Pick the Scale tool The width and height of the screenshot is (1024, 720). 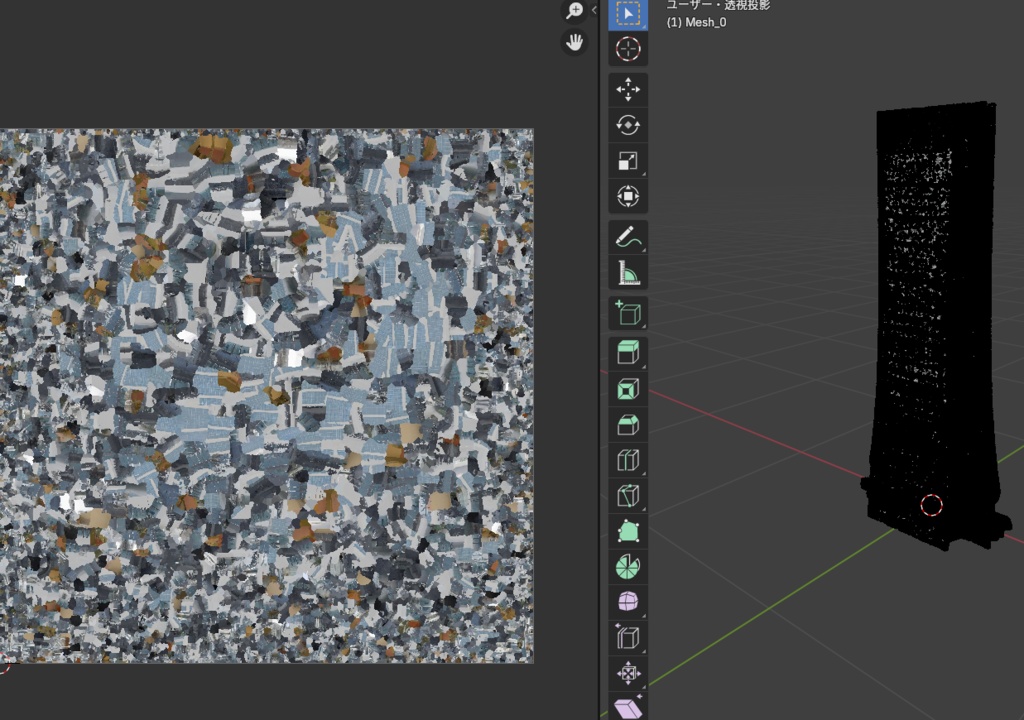pos(628,161)
